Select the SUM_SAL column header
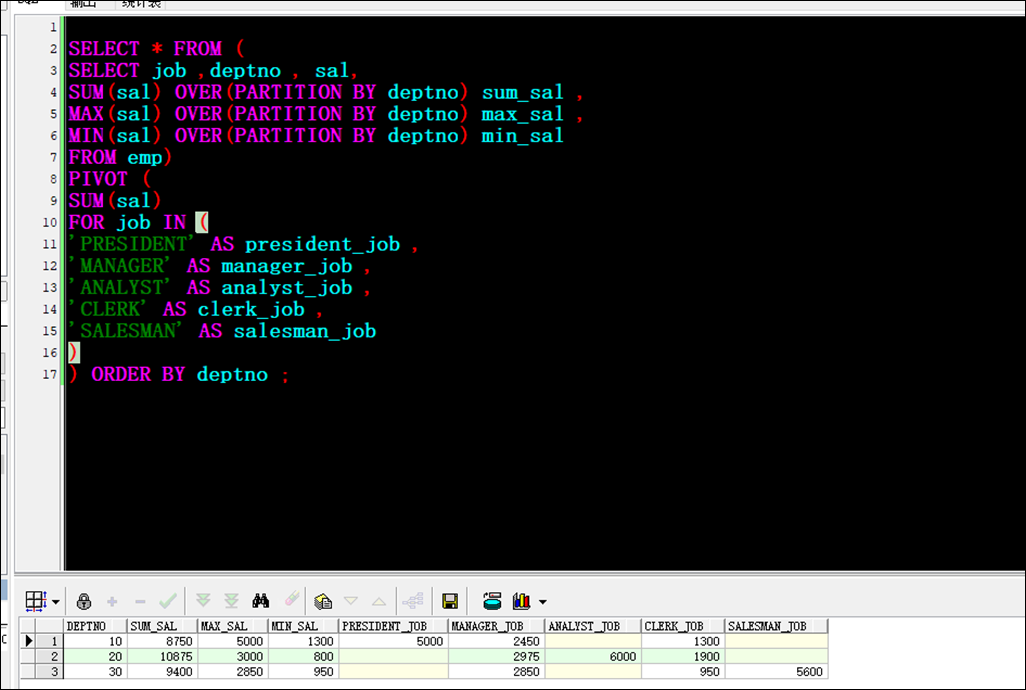 pos(162,626)
